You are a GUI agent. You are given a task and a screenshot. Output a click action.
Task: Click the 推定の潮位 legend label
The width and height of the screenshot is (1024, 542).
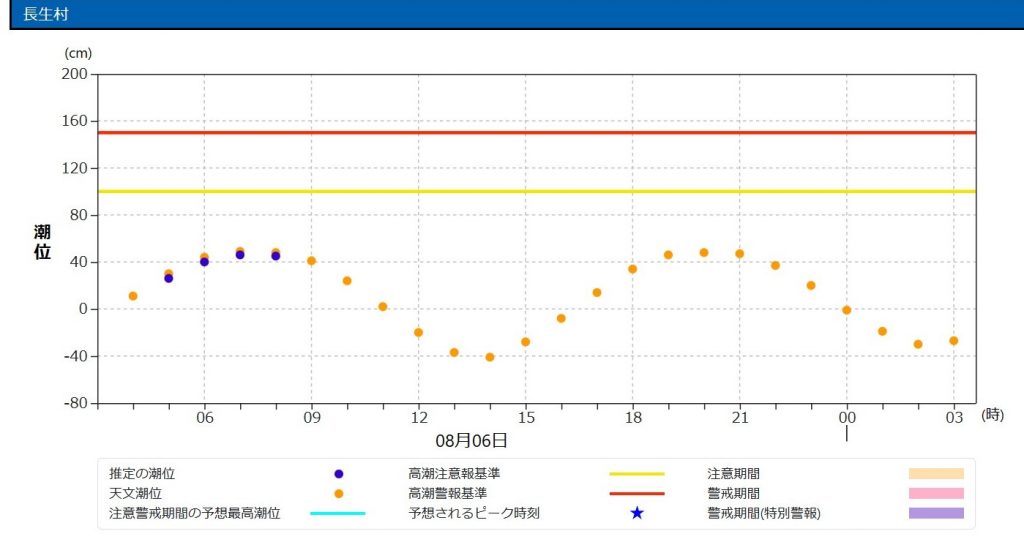pyautogui.click(x=142, y=473)
